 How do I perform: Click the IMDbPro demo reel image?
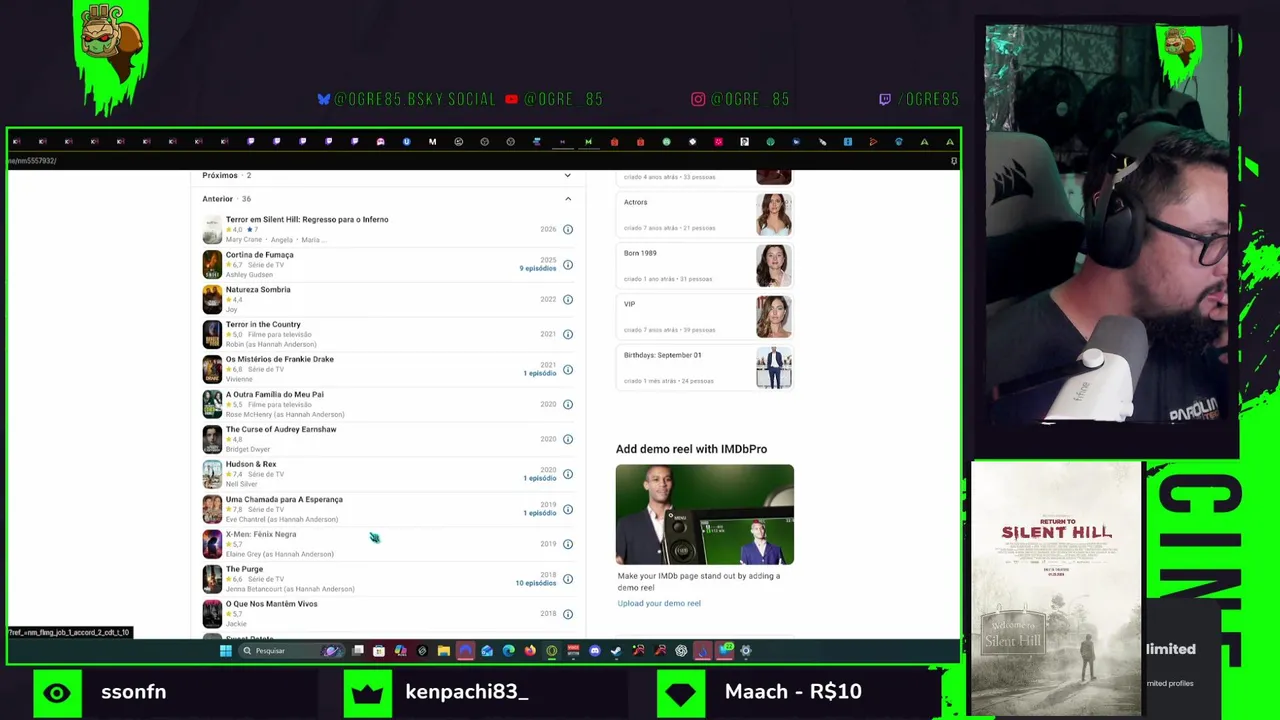click(x=705, y=515)
